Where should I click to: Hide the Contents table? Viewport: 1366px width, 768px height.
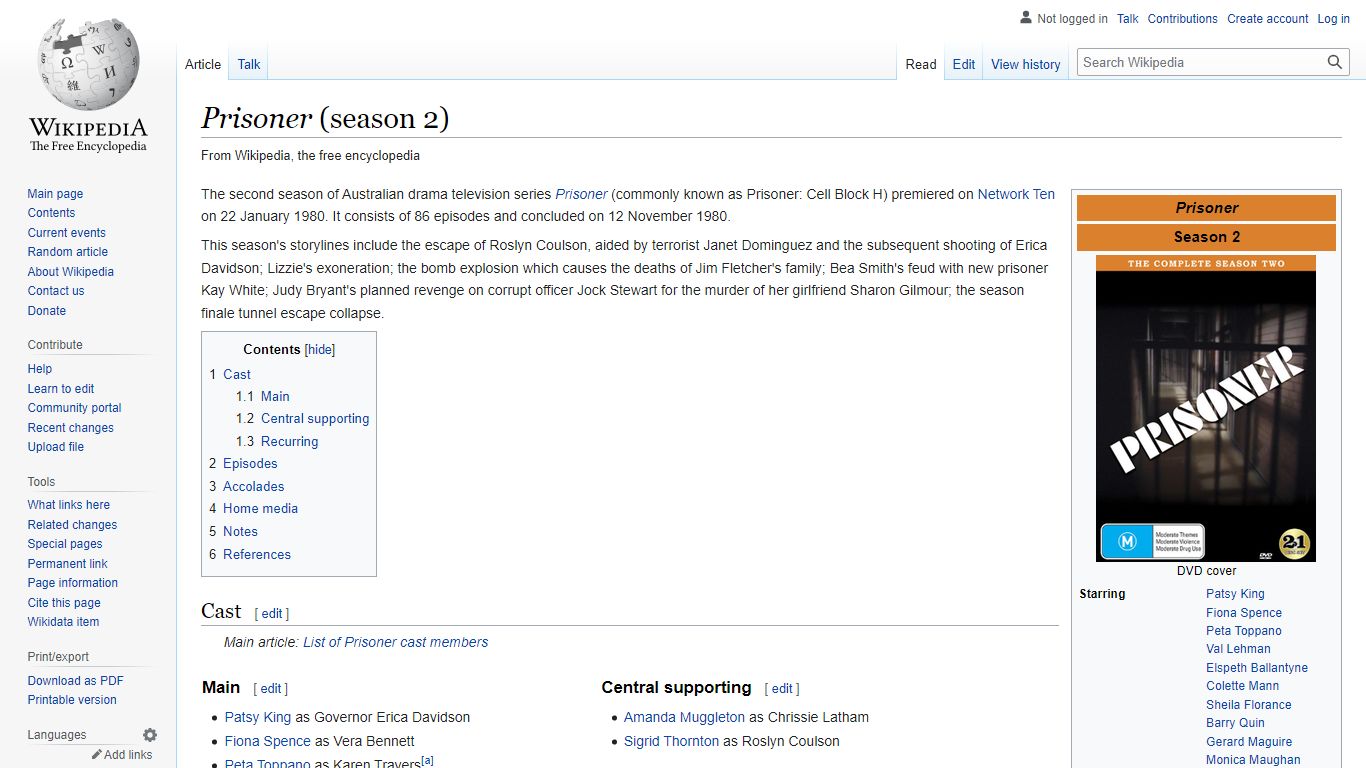320,350
